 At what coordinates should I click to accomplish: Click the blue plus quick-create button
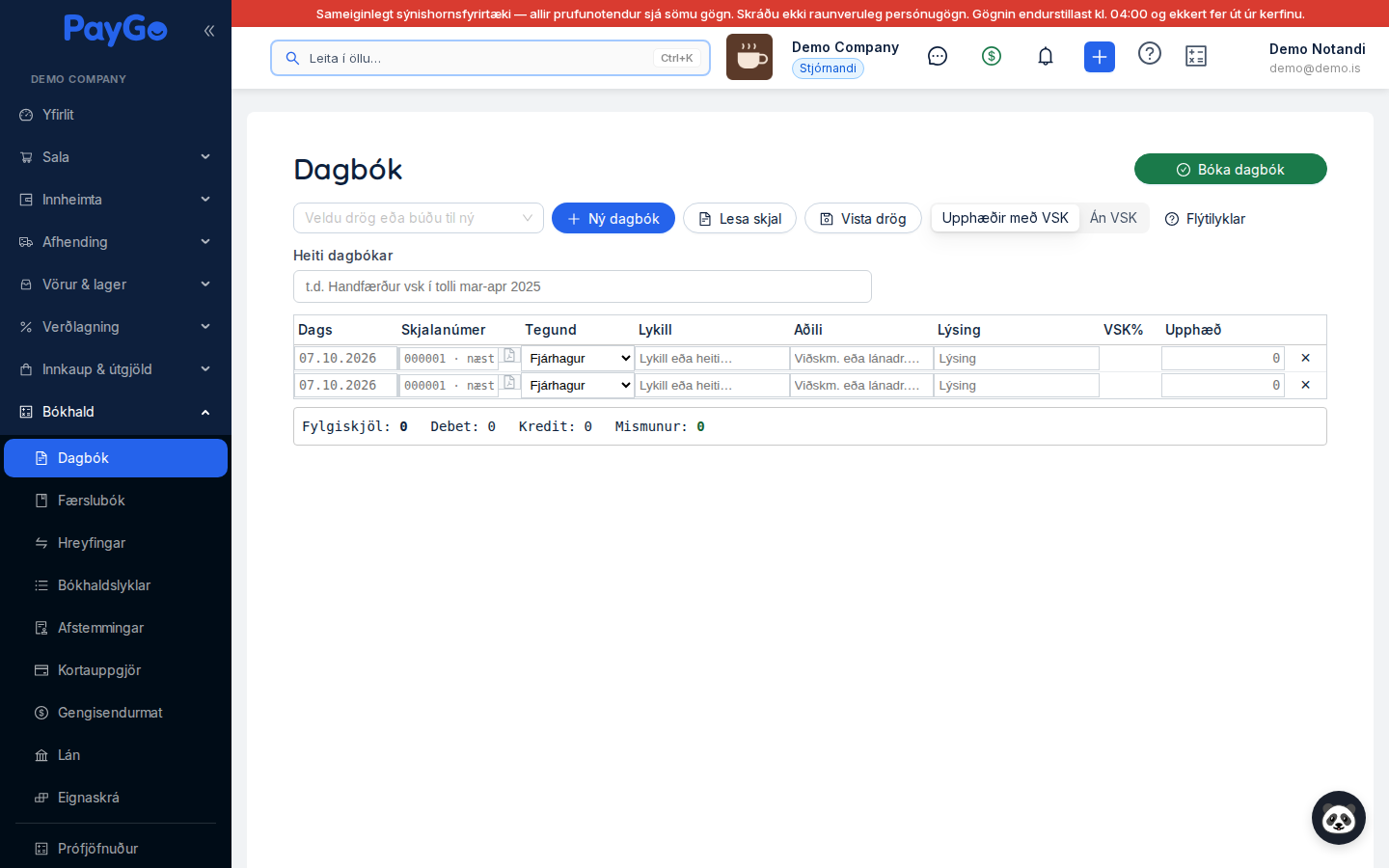click(1100, 57)
